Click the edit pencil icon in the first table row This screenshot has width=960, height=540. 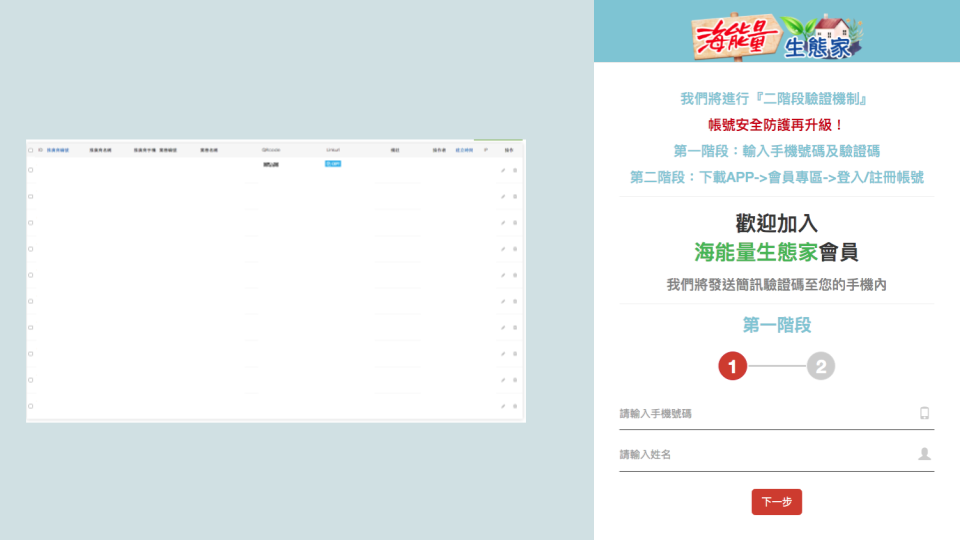click(x=503, y=170)
